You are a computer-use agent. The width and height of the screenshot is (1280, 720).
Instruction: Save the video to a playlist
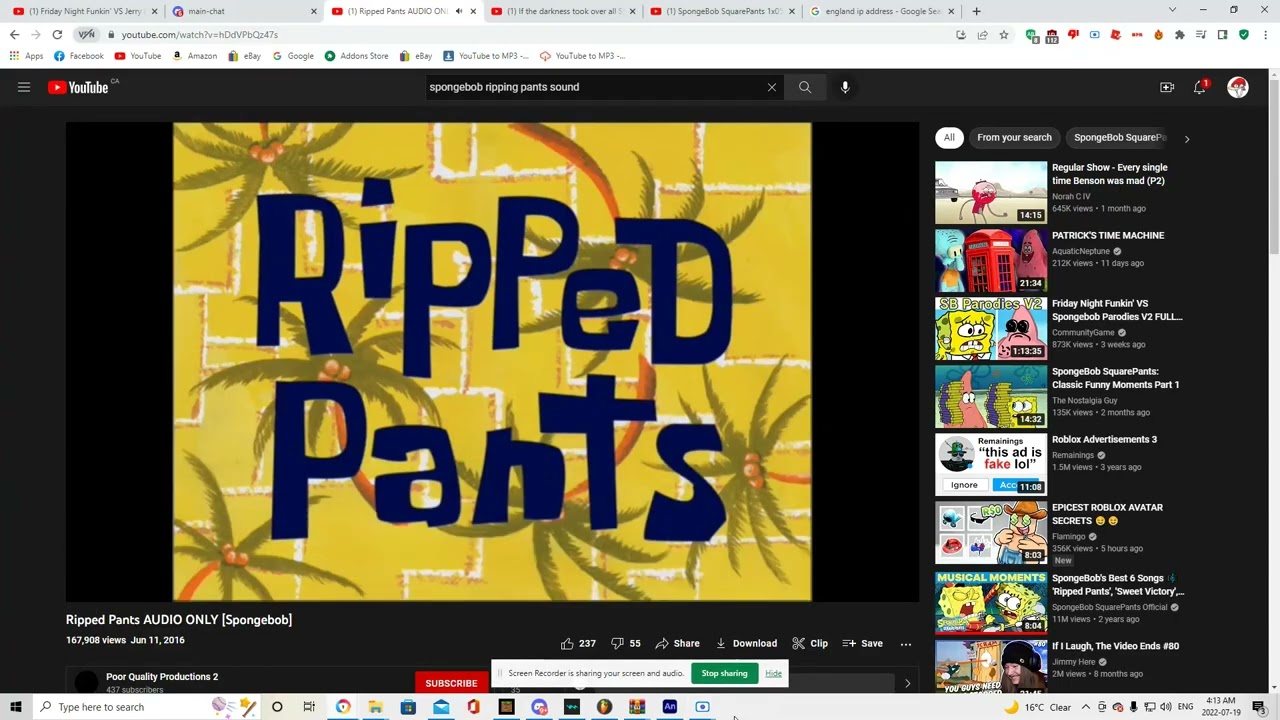(x=863, y=643)
